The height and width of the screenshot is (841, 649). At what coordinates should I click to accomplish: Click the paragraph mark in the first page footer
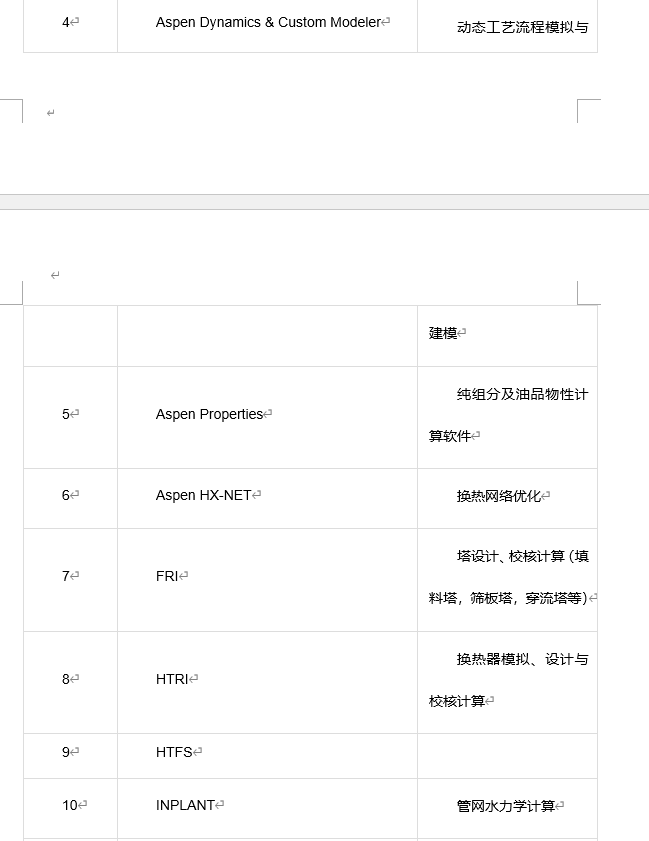(50, 113)
